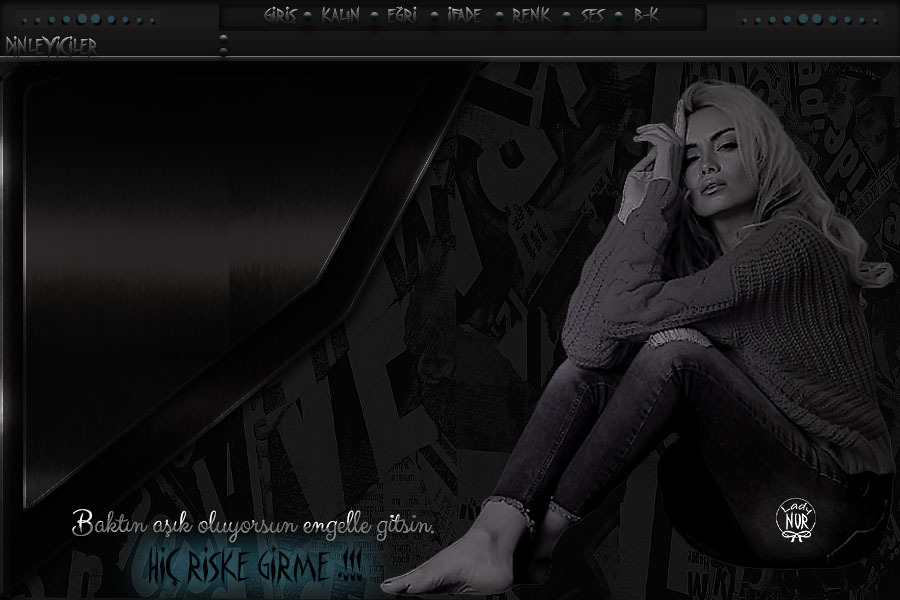Open the RENK color chooser
Screen dimensions: 900x600
pos(530,16)
